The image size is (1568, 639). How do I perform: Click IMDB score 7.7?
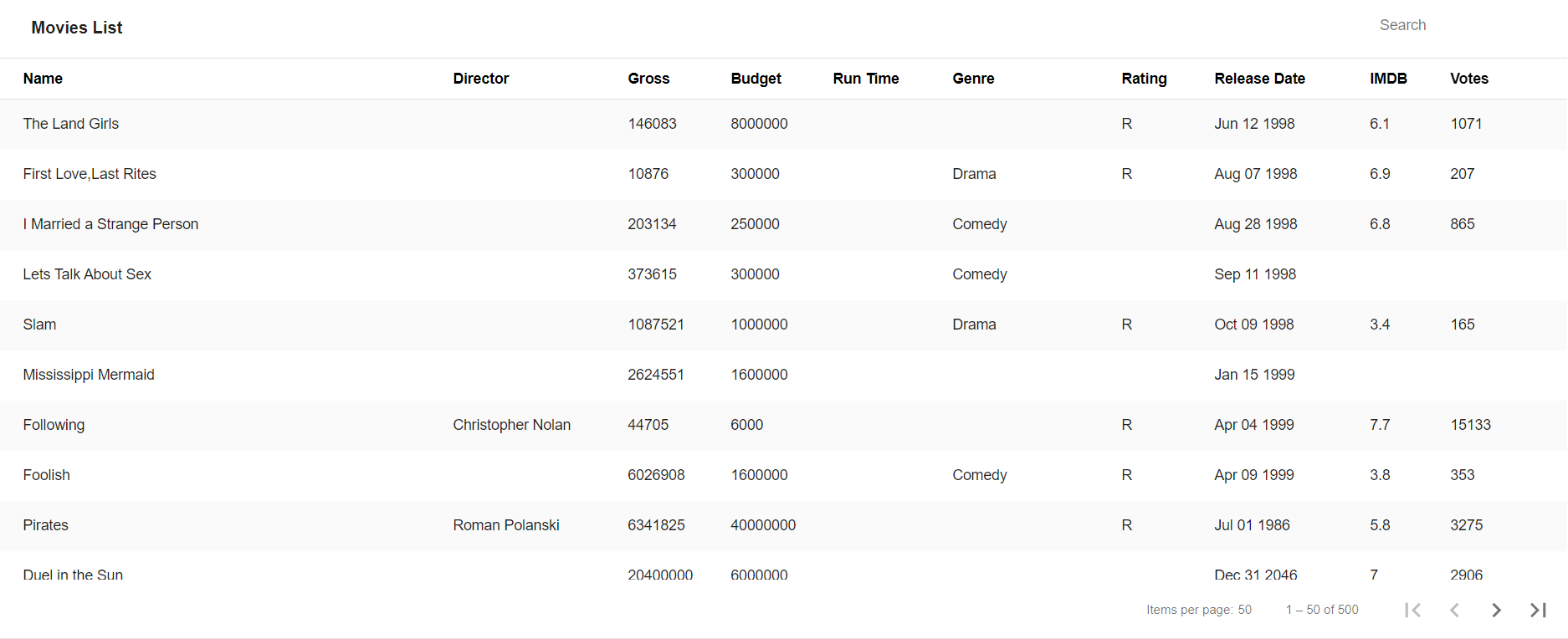pos(1380,425)
